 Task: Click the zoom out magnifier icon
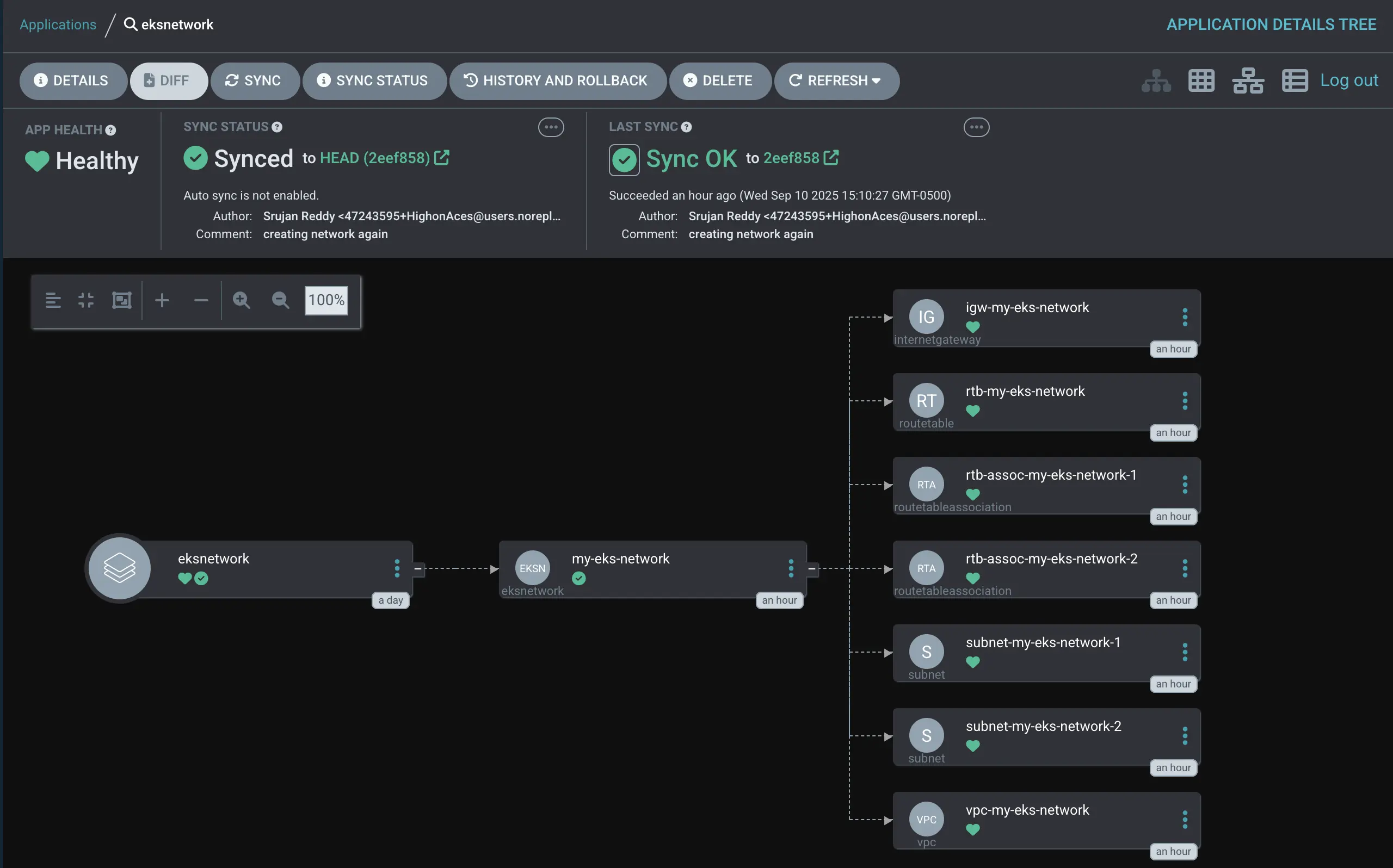point(280,300)
